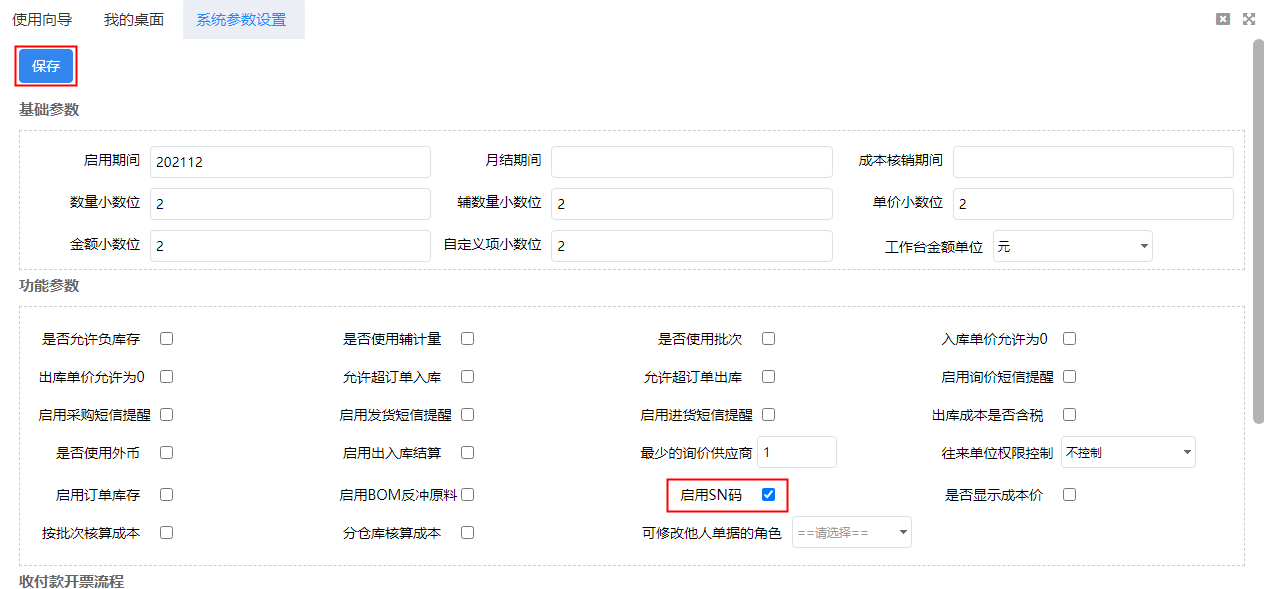
Task: Open the 我的桌面 tab
Action: (x=134, y=19)
